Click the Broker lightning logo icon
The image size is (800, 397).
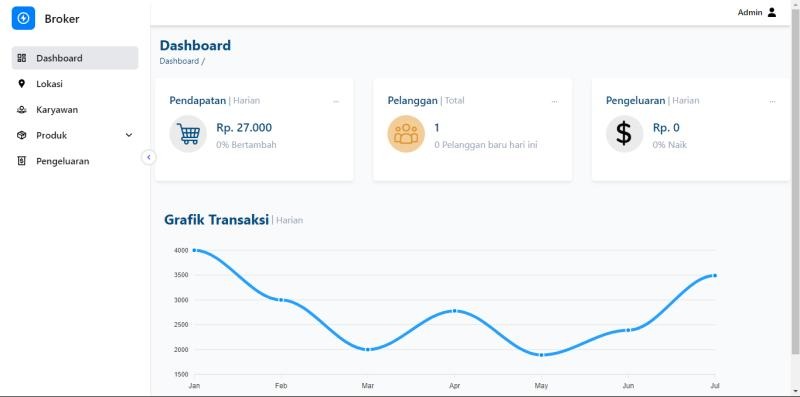pyautogui.click(x=23, y=18)
